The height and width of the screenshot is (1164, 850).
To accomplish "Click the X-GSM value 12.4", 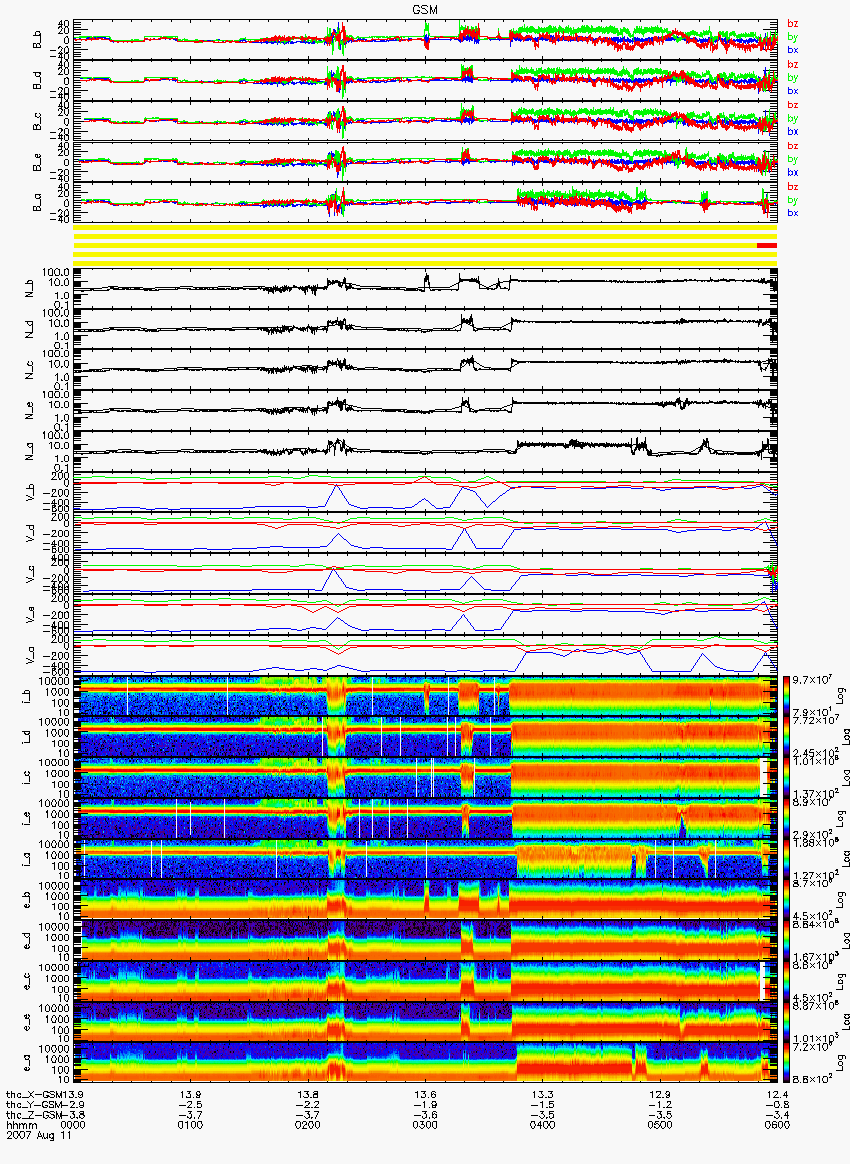I will (777, 1094).
